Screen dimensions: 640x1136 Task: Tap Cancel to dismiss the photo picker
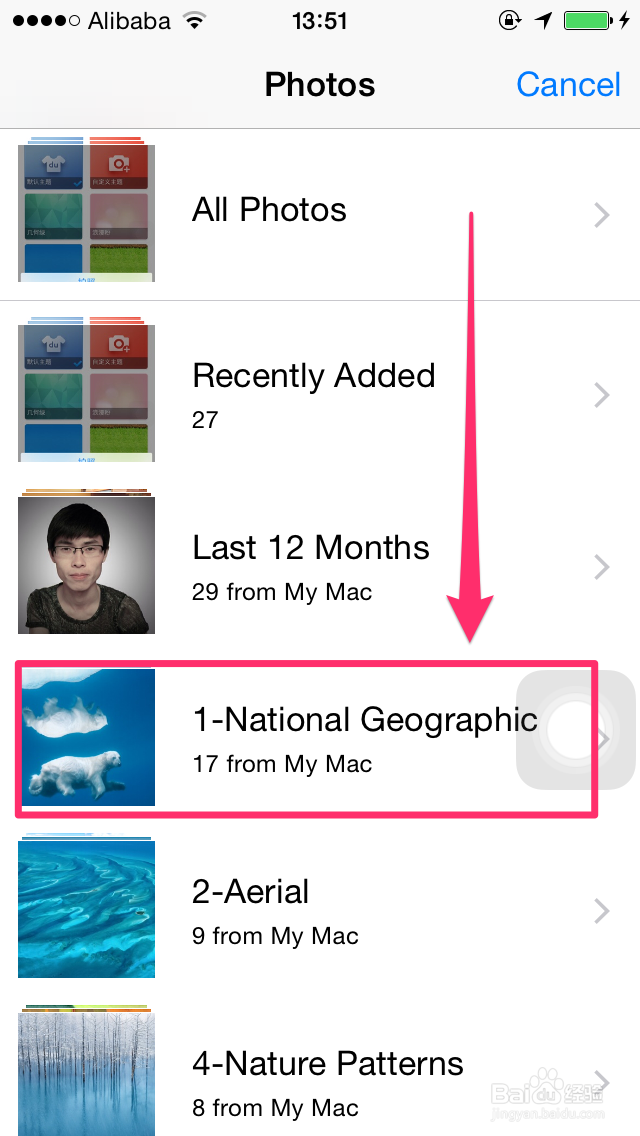click(x=568, y=84)
